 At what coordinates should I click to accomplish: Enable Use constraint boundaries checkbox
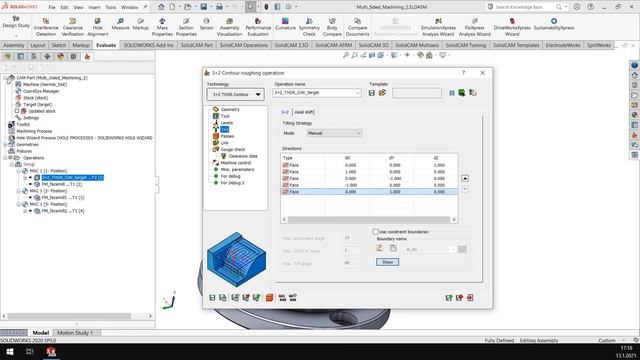tap(376, 232)
